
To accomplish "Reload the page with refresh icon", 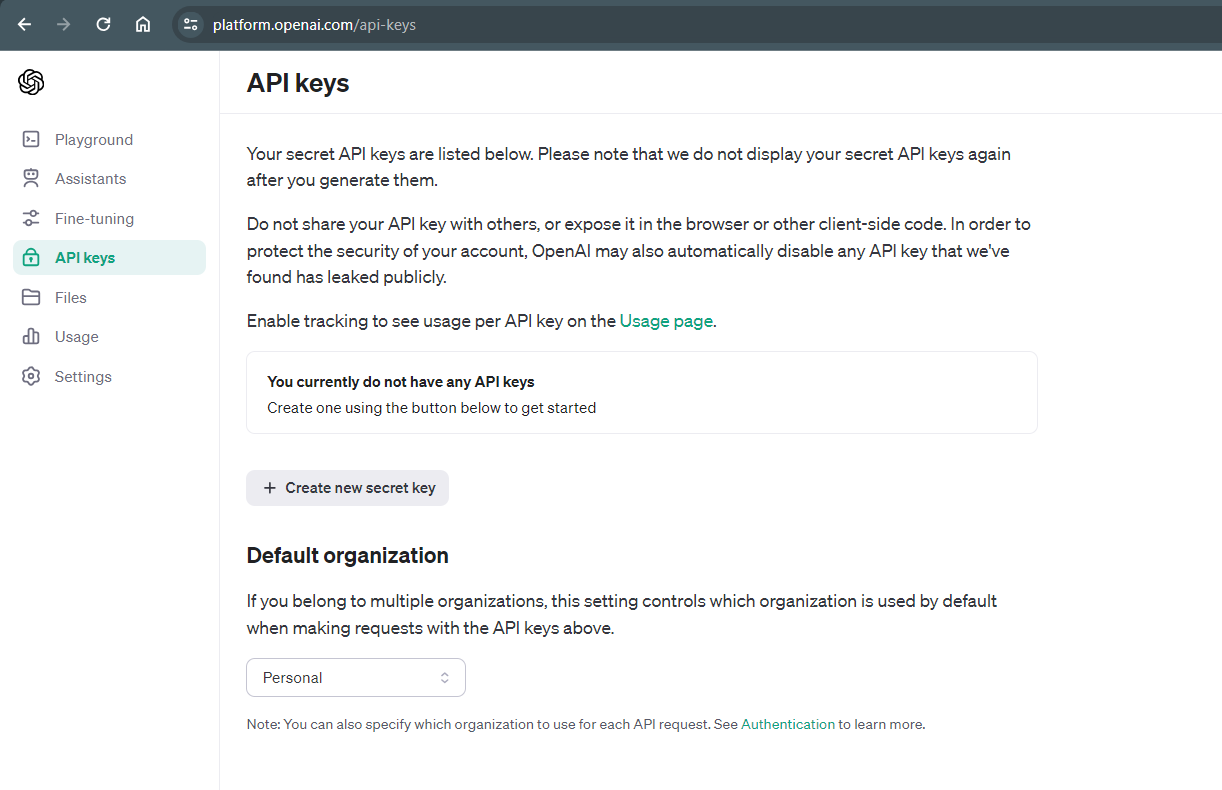I will 103,25.
